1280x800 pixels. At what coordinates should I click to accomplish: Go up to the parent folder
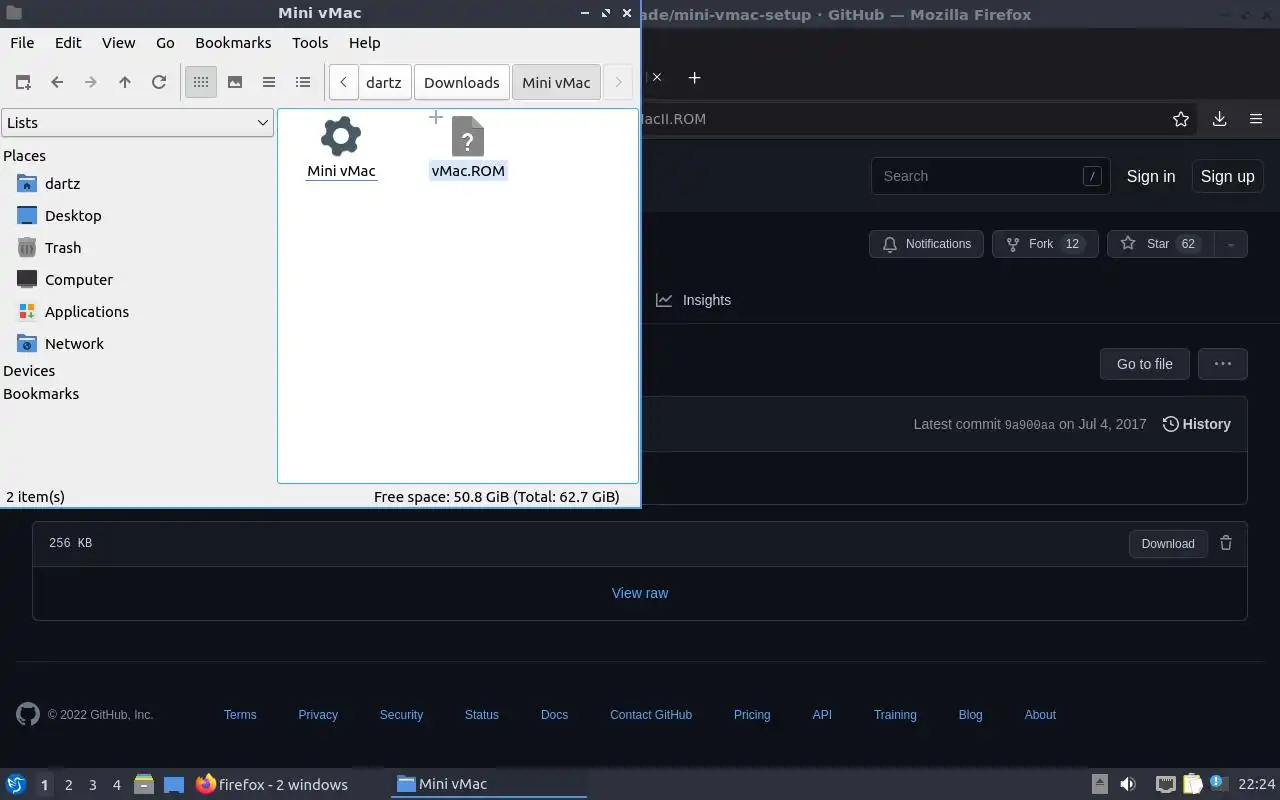(x=125, y=83)
